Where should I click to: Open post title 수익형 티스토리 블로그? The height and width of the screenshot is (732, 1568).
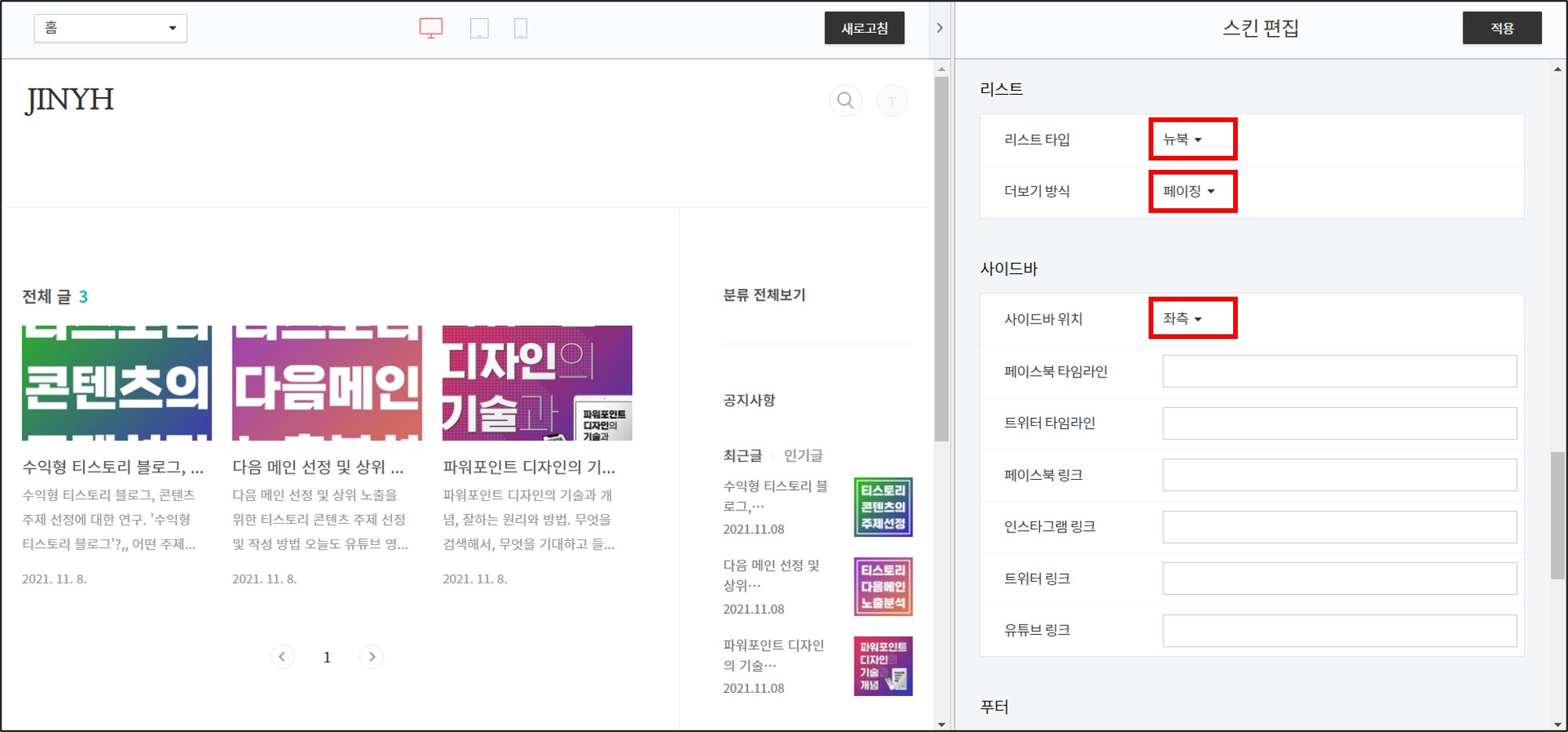[x=113, y=467]
